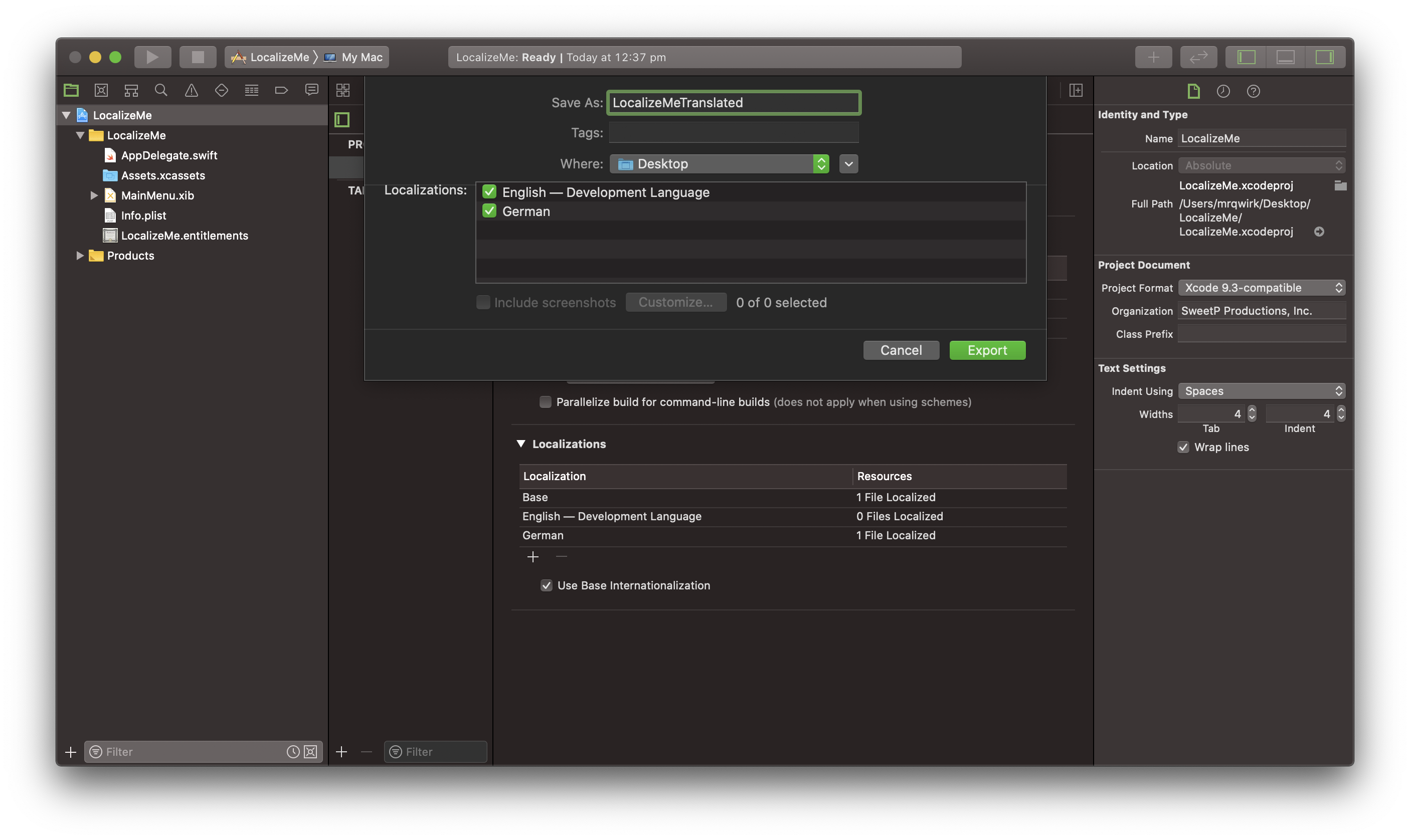Open the Project navigator folder icon

pos(71,90)
